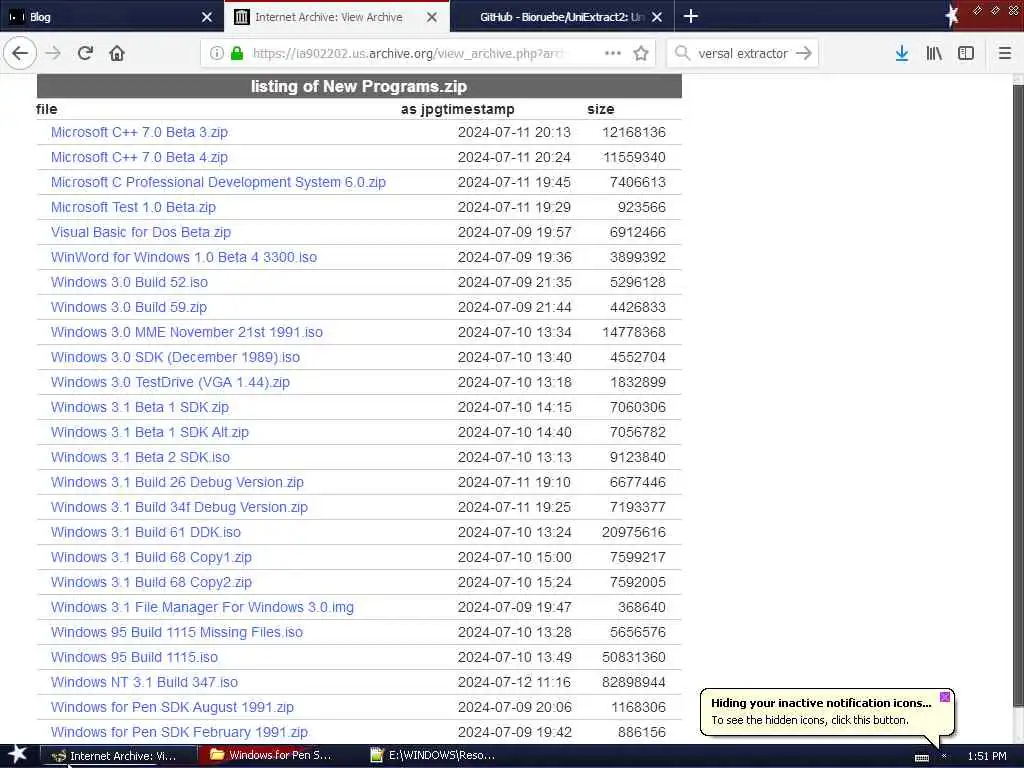1024x768 pixels.
Task: Open Windows 3.1 Build 68 Copy2.zip
Action: pos(151,583)
